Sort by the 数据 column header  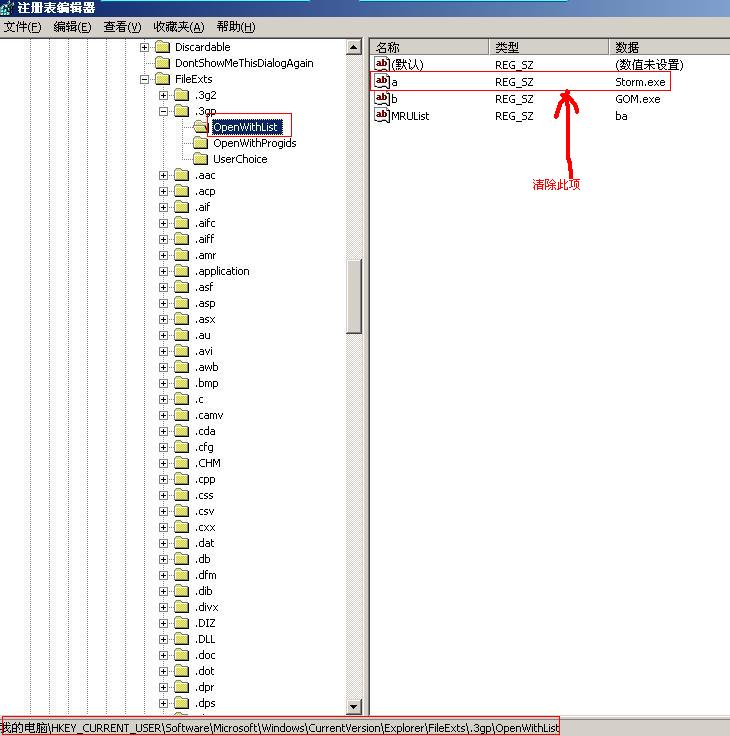pyautogui.click(x=669, y=47)
